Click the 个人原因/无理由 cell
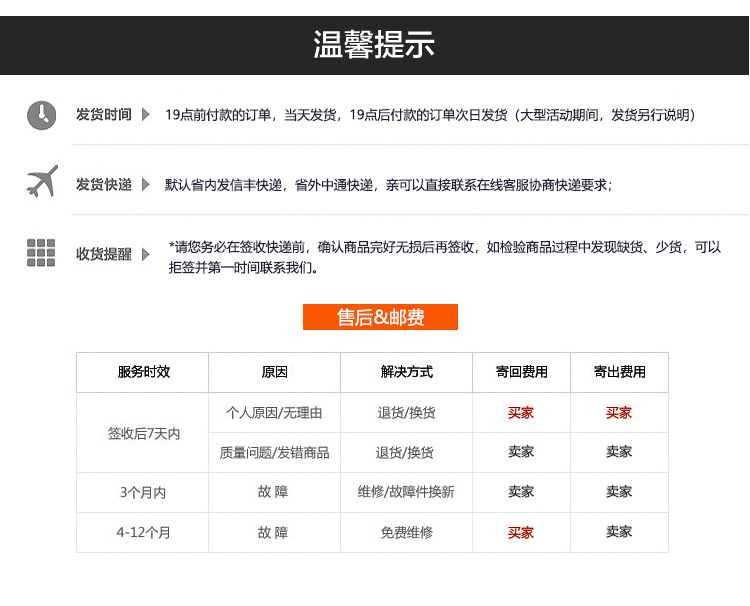The width and height of the screenshot is (750, 606). 274,413
